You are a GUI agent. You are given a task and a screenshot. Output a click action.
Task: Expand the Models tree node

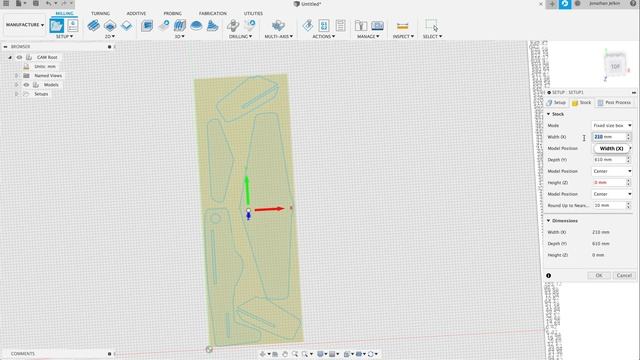click(16, 85)
